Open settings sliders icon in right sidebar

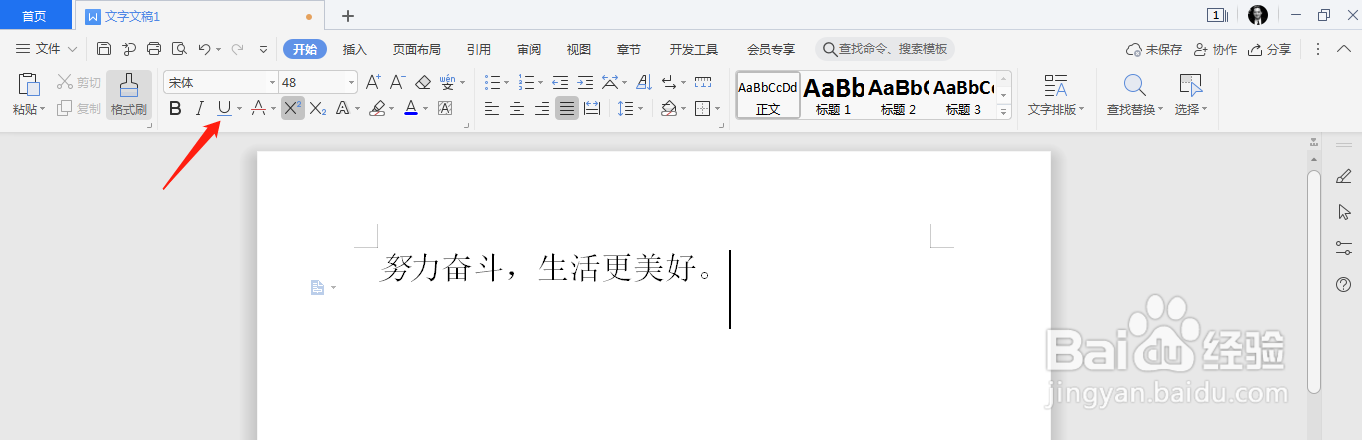[1343, 248]
